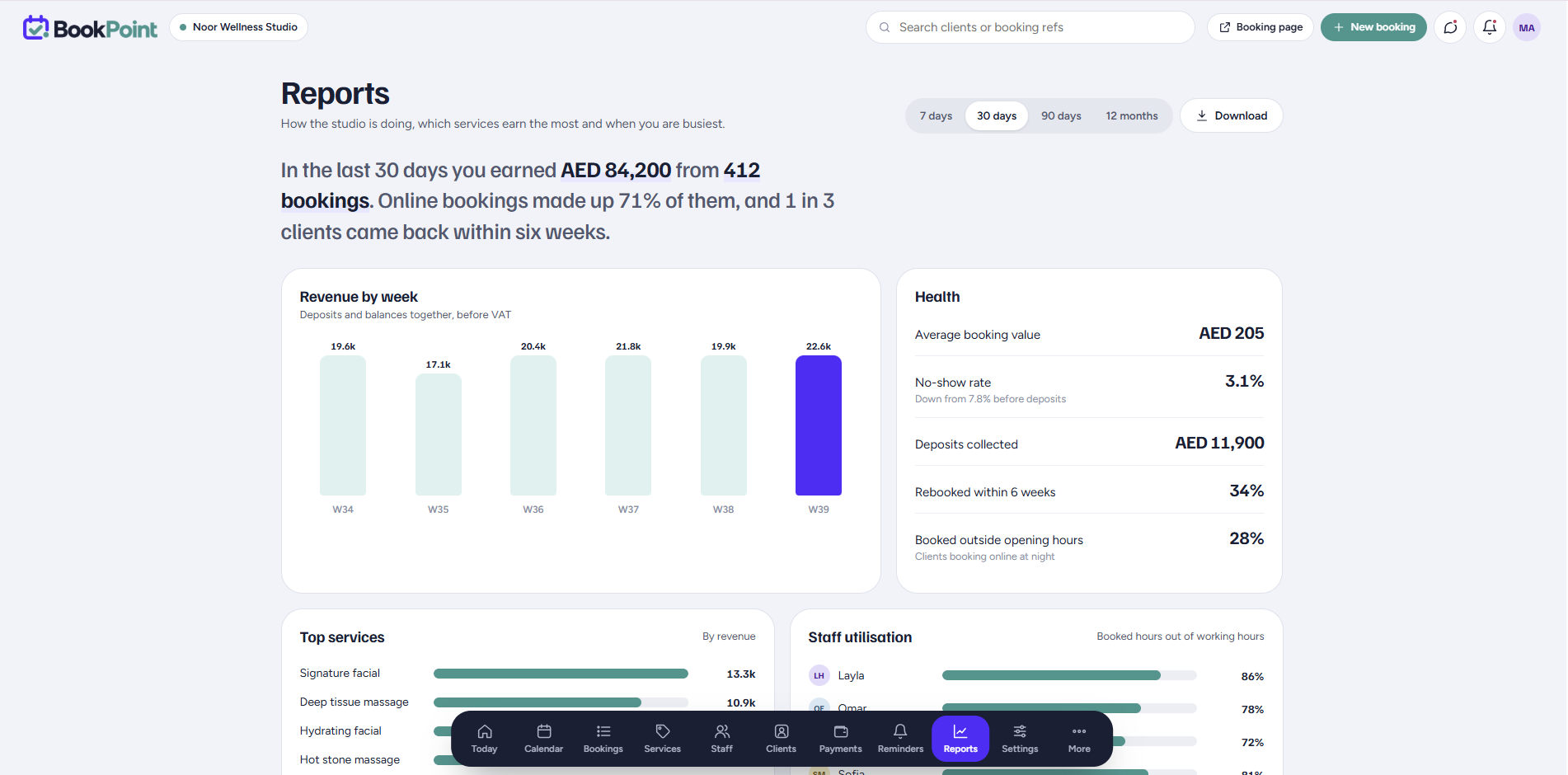Screen dimensions: 1568x775
Task: Click the W39 revenue bar
Action: [819, 425]
